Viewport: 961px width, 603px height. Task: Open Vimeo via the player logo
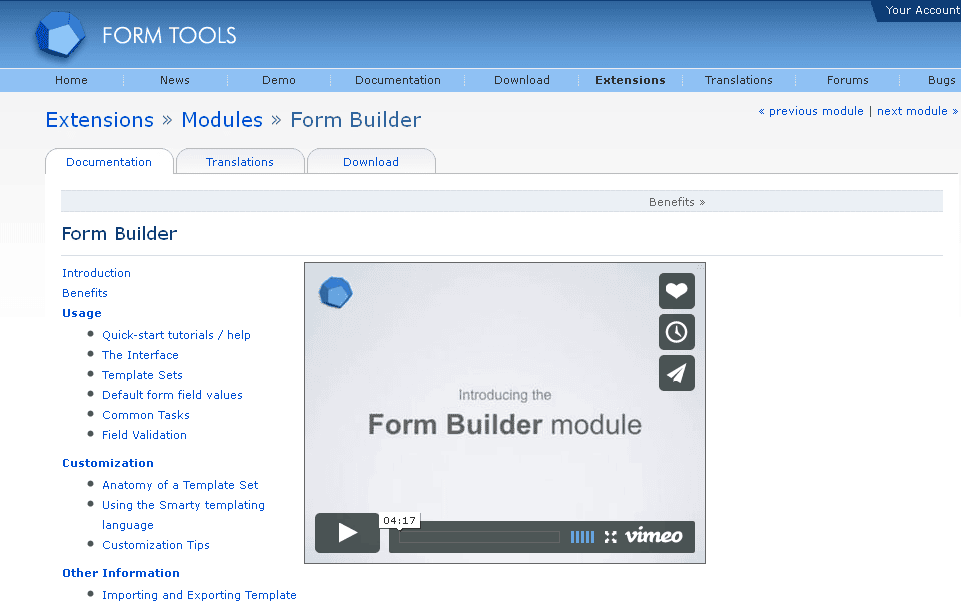pyautogui.click(x=653, y=536)
